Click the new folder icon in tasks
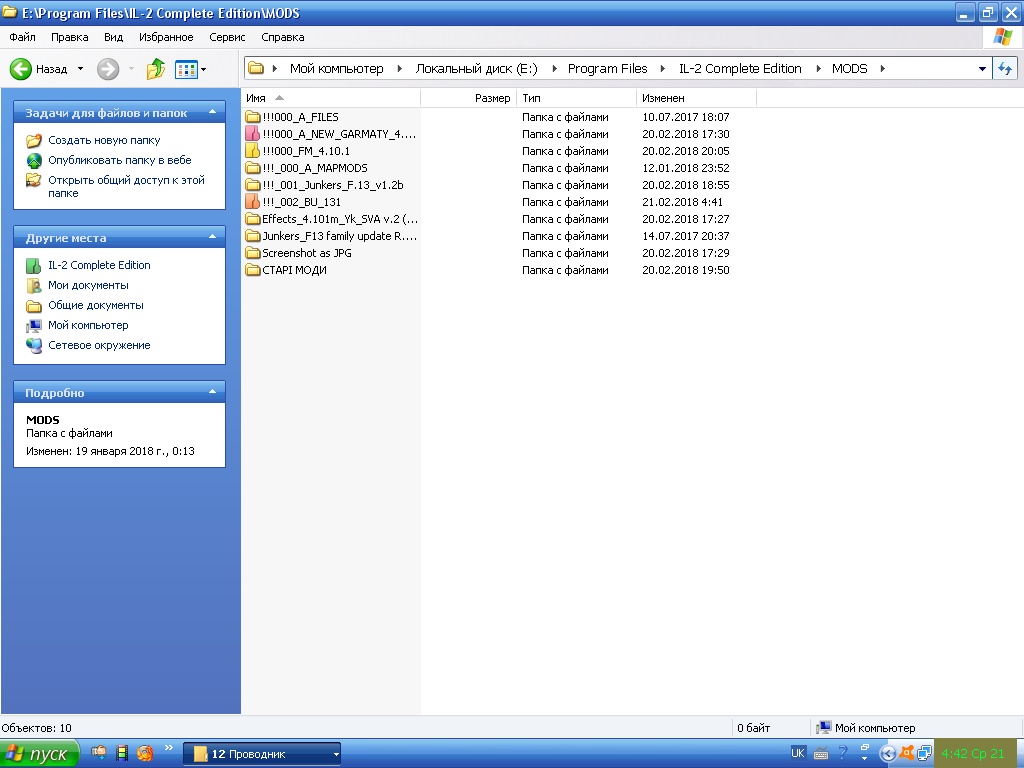The height and width of the screenshot is (768, 1024). tap(34, 140)
